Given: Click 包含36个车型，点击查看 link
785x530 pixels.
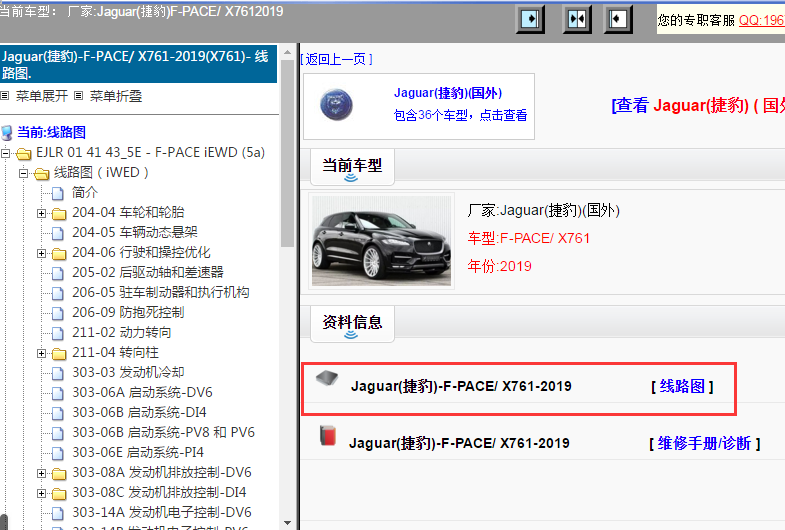Looking at the screenshot, I should coord(460,115).
